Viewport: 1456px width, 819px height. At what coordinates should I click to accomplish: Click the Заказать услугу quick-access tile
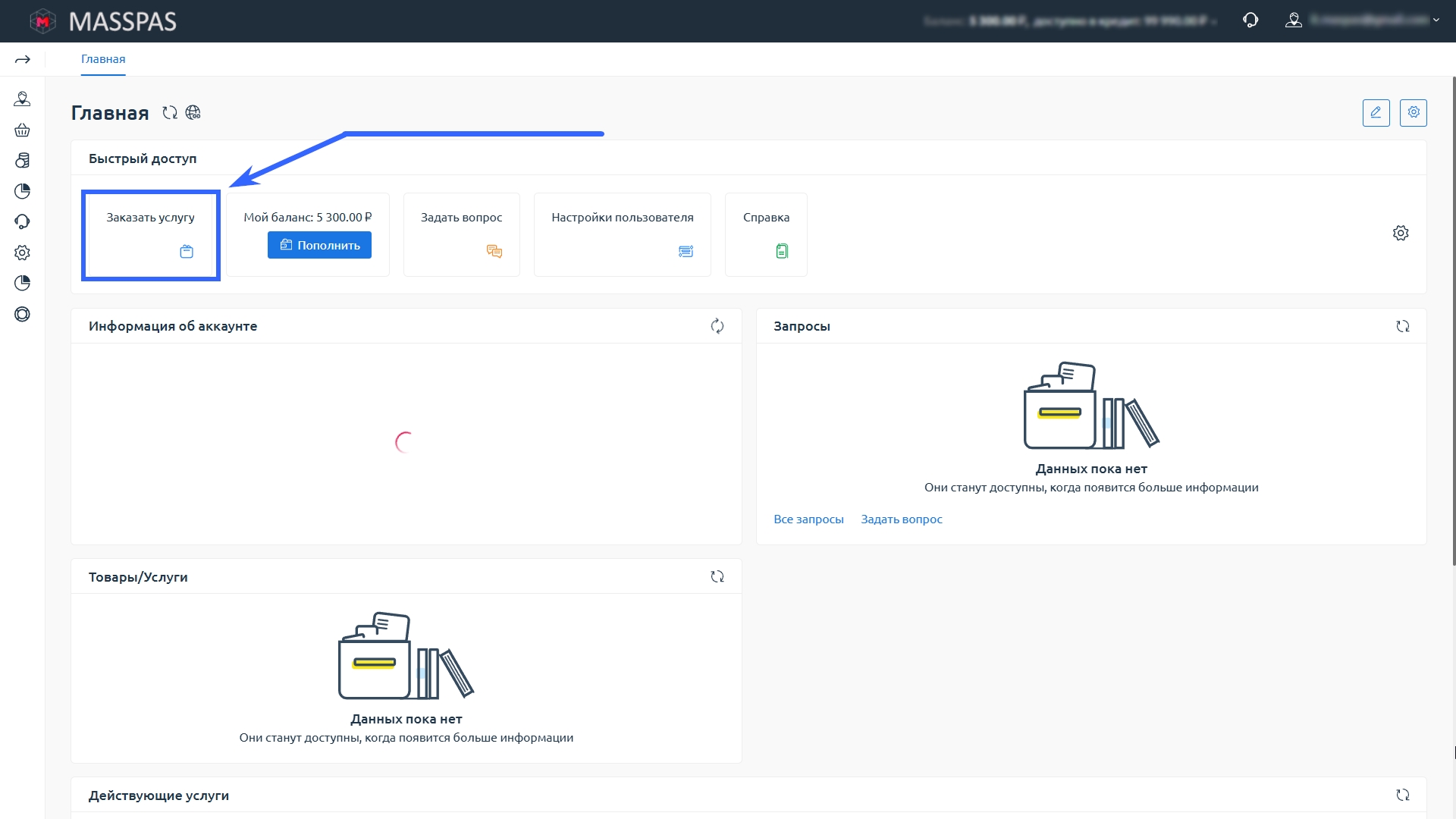click(150, 235)
